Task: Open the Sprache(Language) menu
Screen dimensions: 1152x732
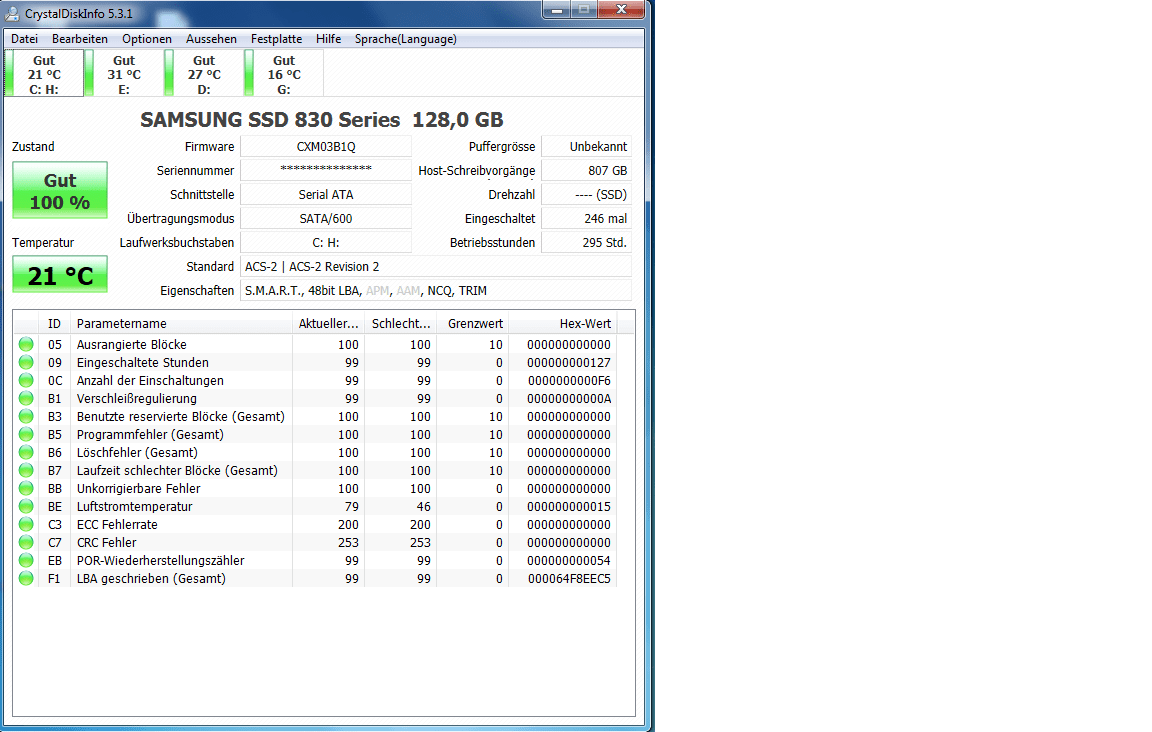Action: coord(406,39)
